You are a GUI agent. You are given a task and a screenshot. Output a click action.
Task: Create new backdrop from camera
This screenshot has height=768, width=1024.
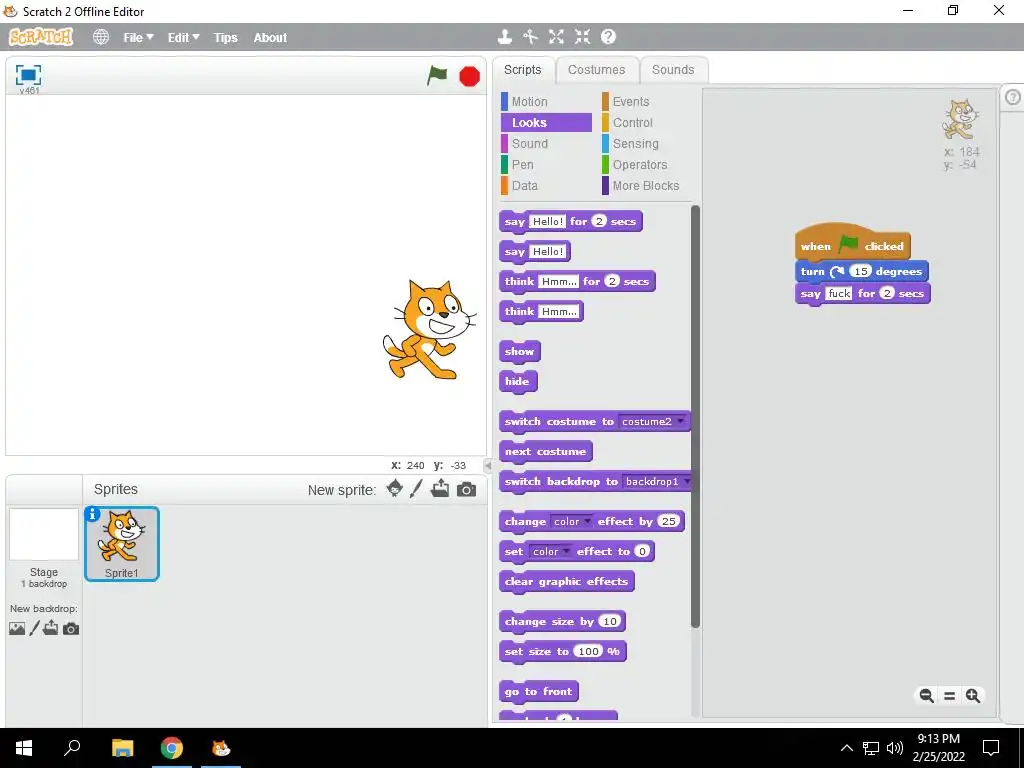[x=71, y=629]
